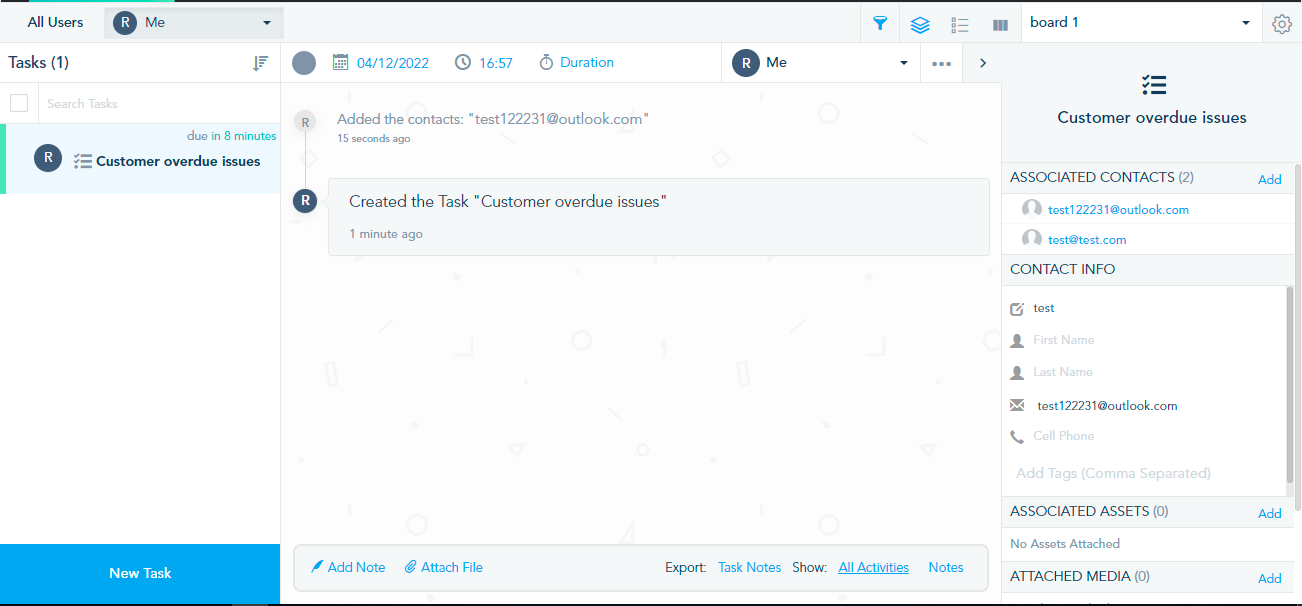
Task: Collapse the right panel with chevron
Action: click(982, 63)
